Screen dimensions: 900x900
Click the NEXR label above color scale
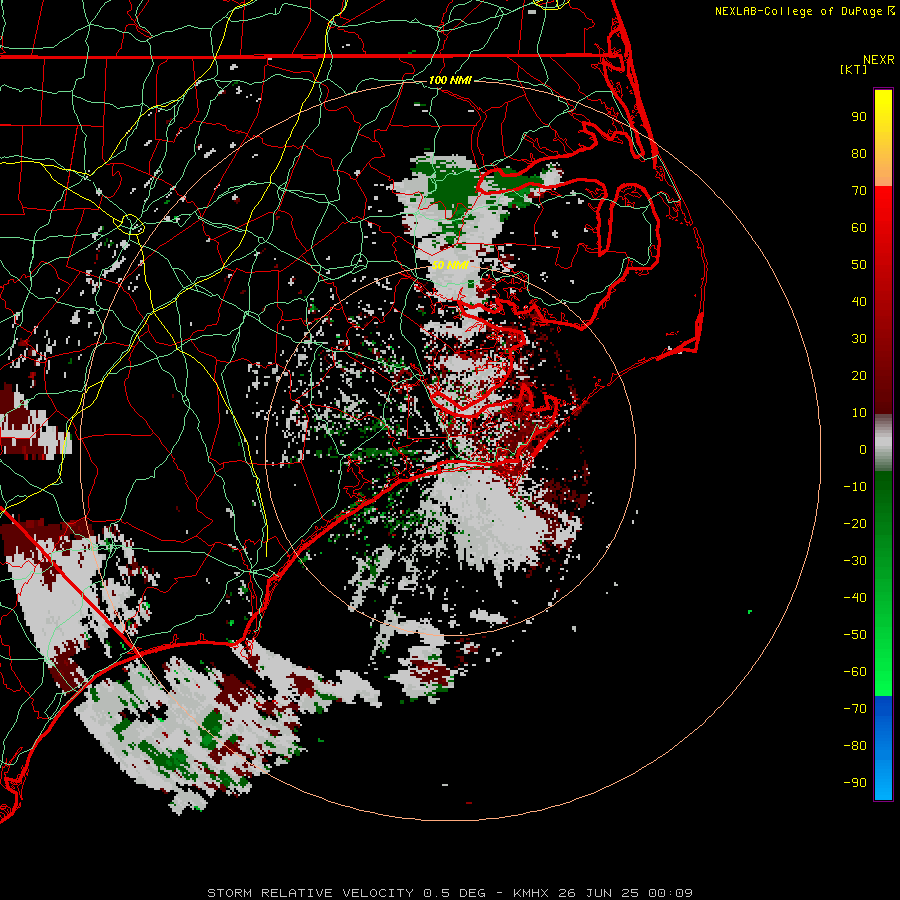coord(879,60)
